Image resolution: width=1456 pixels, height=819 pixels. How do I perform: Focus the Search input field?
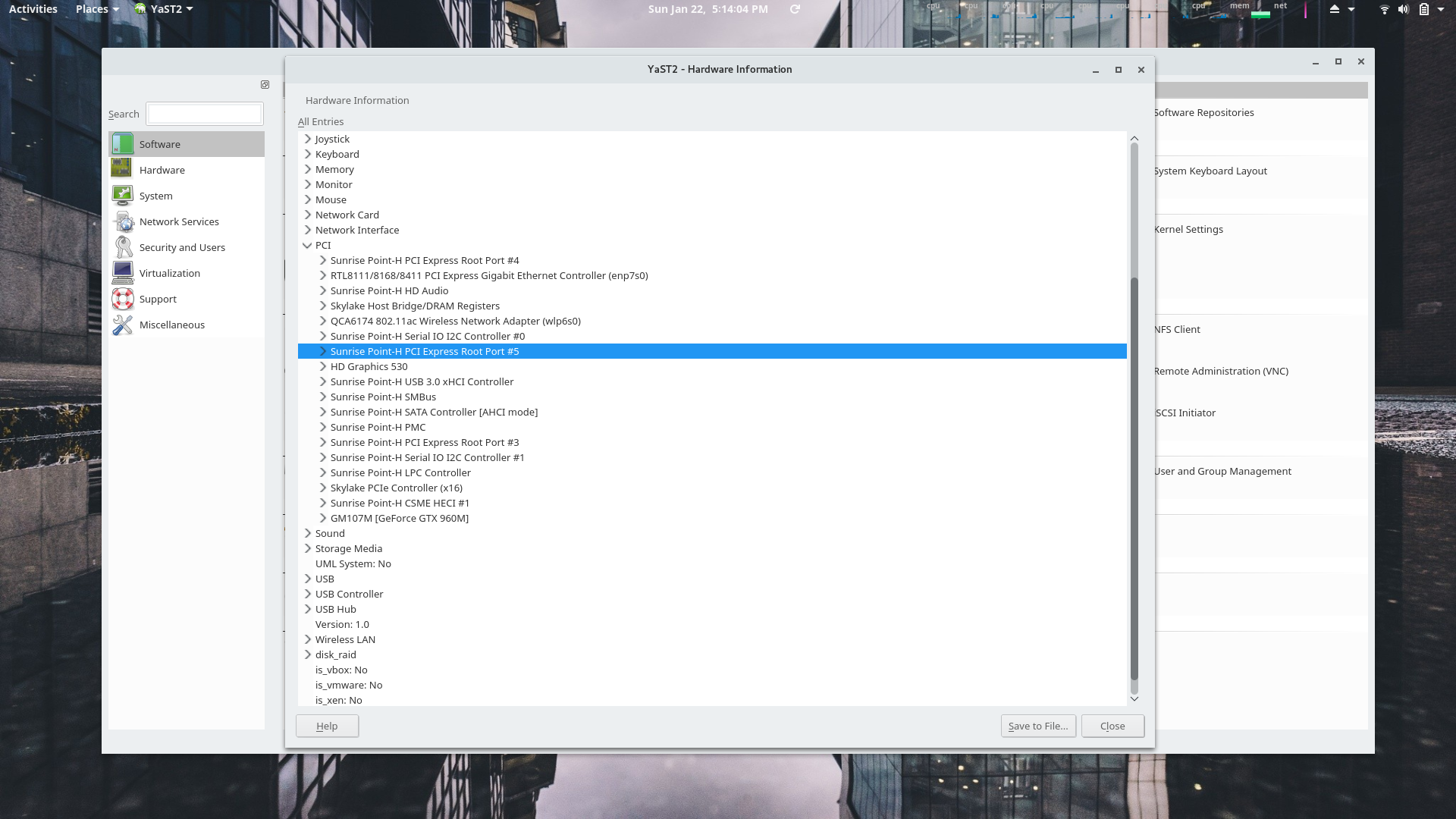205,114
